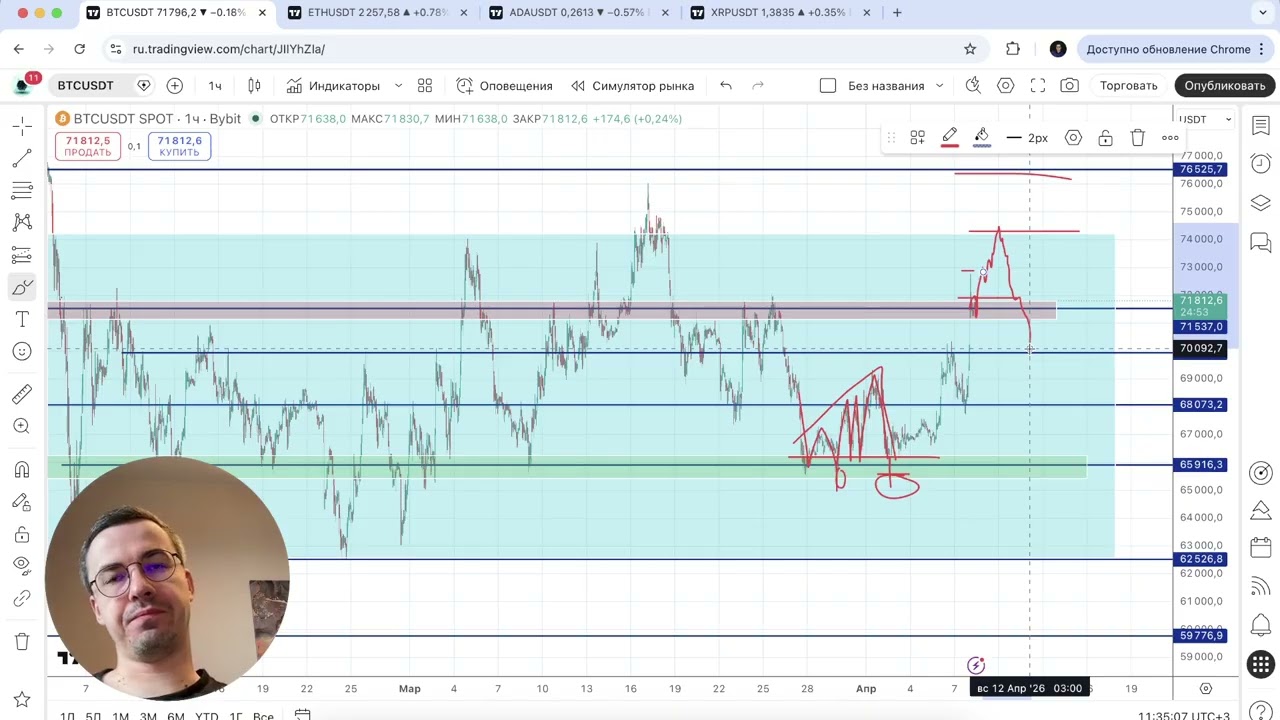Select the crosshair cursor tool
The height and width of the screenshot is (720, 1280).
(x=22, y=127)
